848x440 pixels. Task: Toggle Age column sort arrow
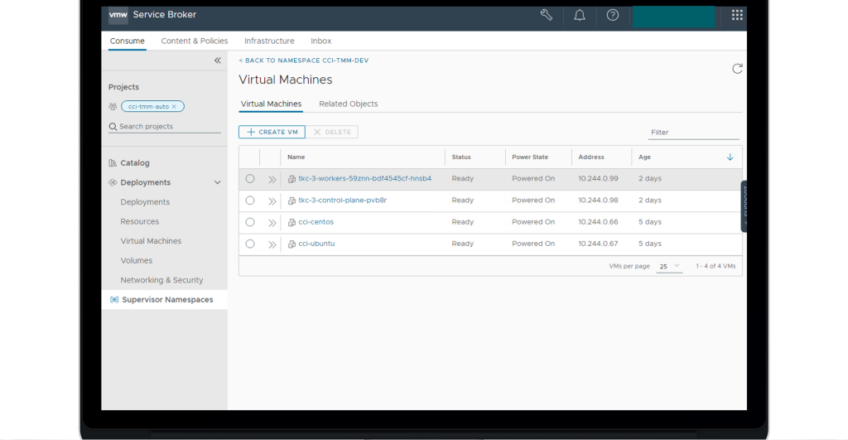[x=730, y=157]
